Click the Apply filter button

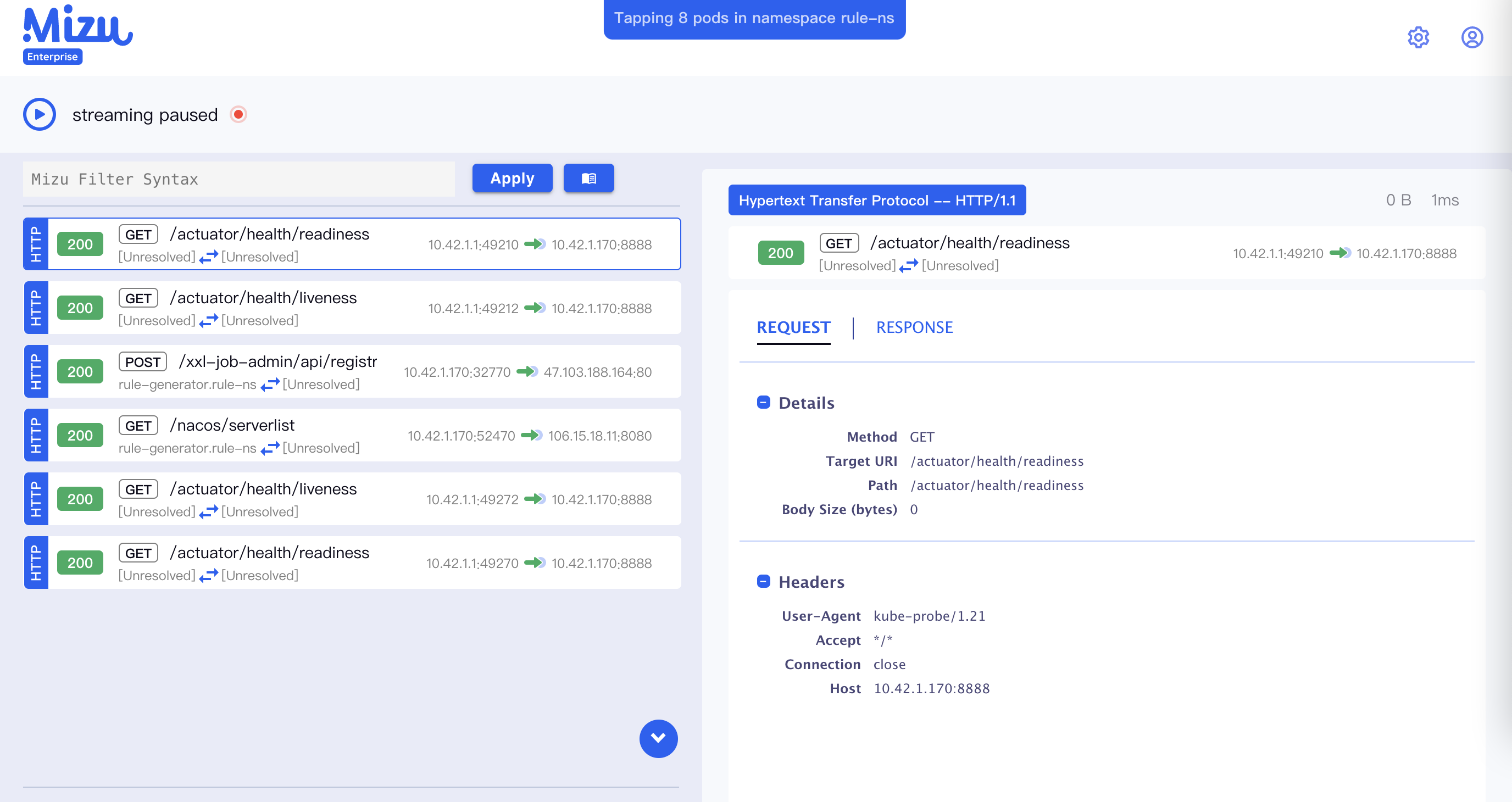click(x=512, y=178)
